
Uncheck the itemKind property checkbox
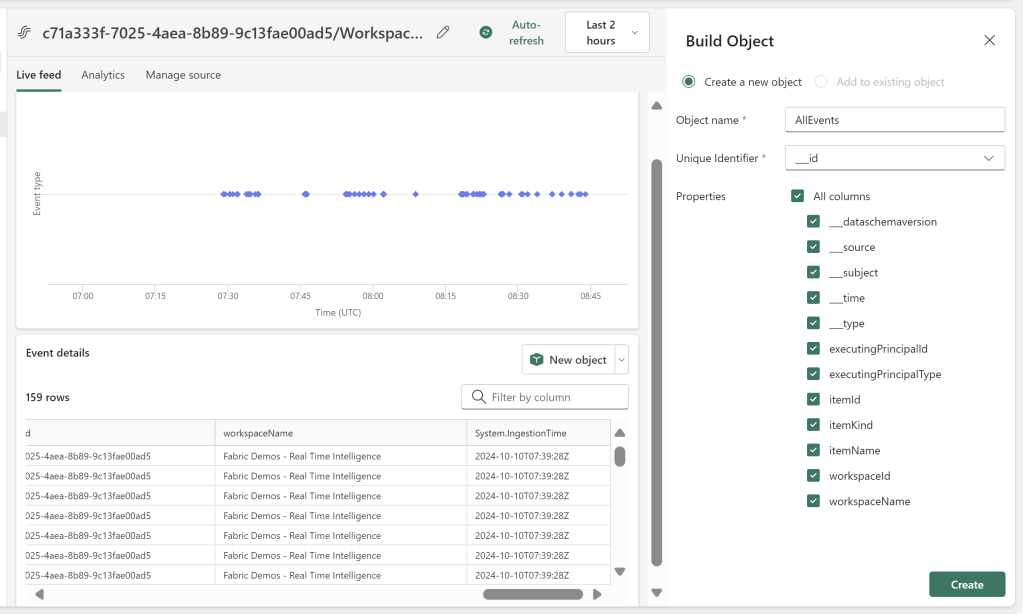click(813, 425)
